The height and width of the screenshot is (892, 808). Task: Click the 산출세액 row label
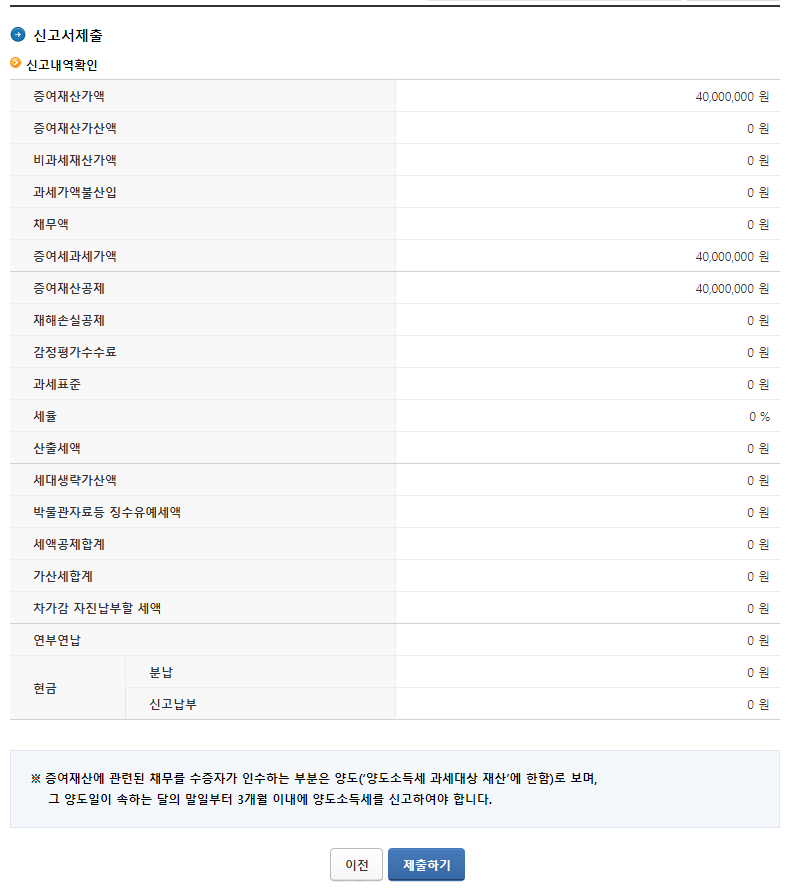click(57, 448)
